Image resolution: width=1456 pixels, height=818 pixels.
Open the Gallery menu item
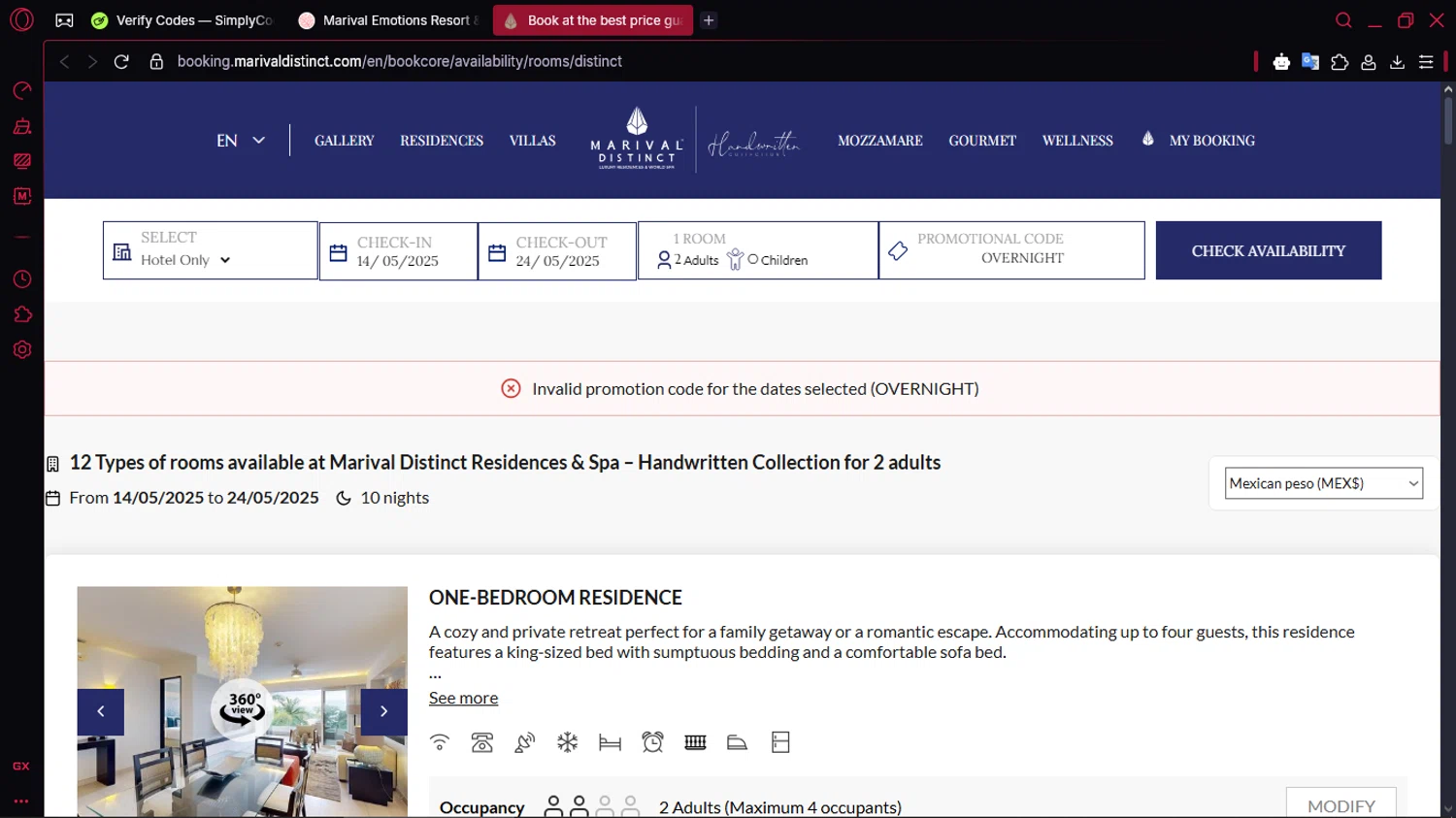[x=344, y=141]
